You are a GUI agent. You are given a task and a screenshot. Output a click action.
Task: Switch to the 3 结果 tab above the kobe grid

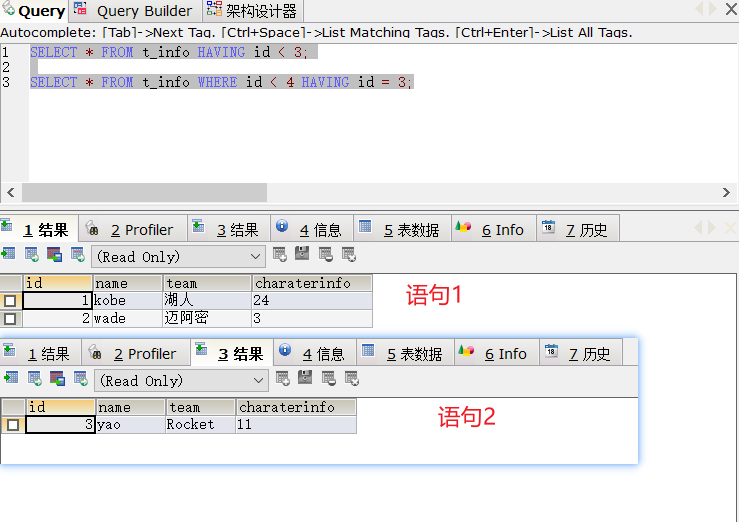229,229
